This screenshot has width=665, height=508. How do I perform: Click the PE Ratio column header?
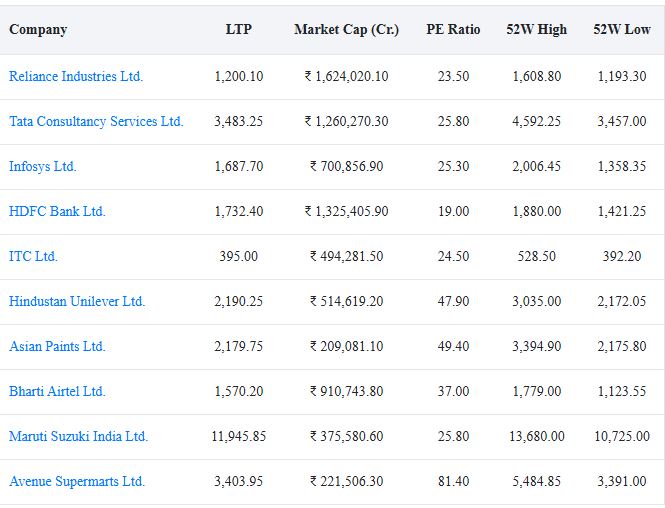453,29
